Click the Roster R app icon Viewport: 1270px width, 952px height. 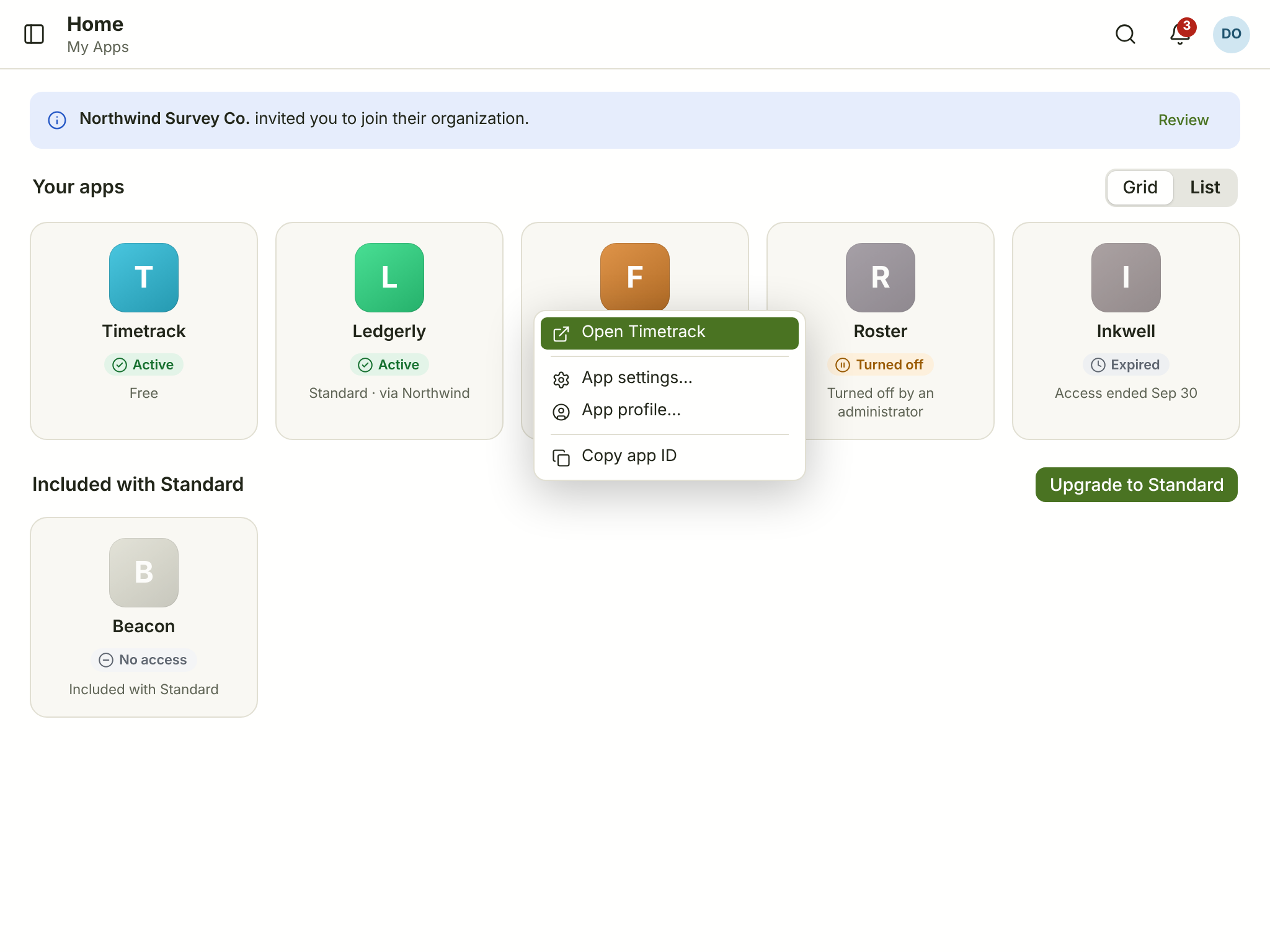(881, 277)
